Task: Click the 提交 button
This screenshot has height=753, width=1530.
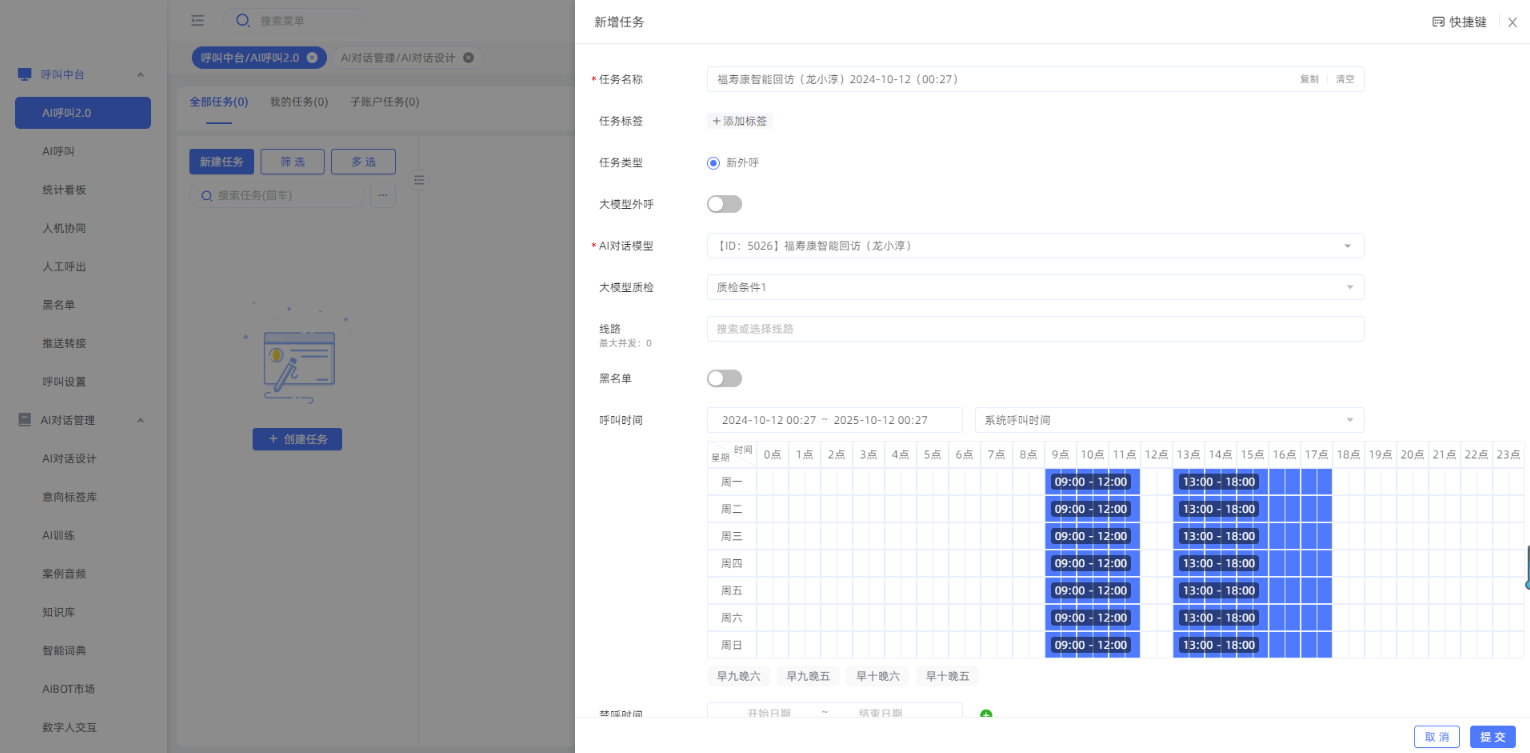Action: click(1492, 737)
